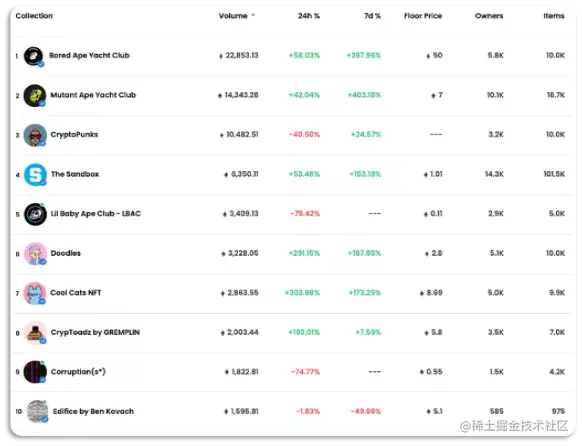This screenshot has width=582, height=446.
Task: Open Mutant Ape Yacht Club link
Action: [93, 95]
